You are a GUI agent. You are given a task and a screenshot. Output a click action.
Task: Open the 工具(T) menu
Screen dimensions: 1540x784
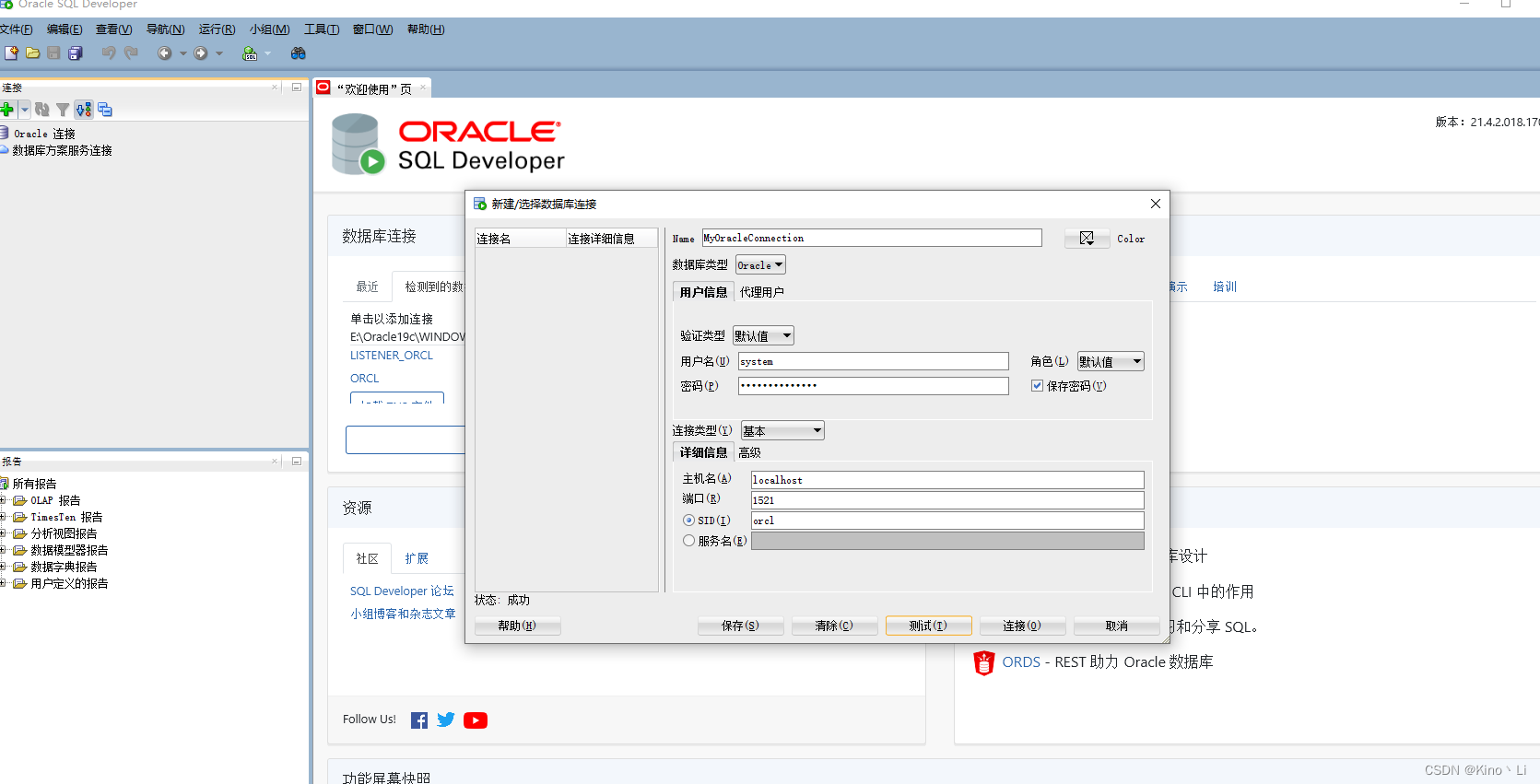[322, 29]
